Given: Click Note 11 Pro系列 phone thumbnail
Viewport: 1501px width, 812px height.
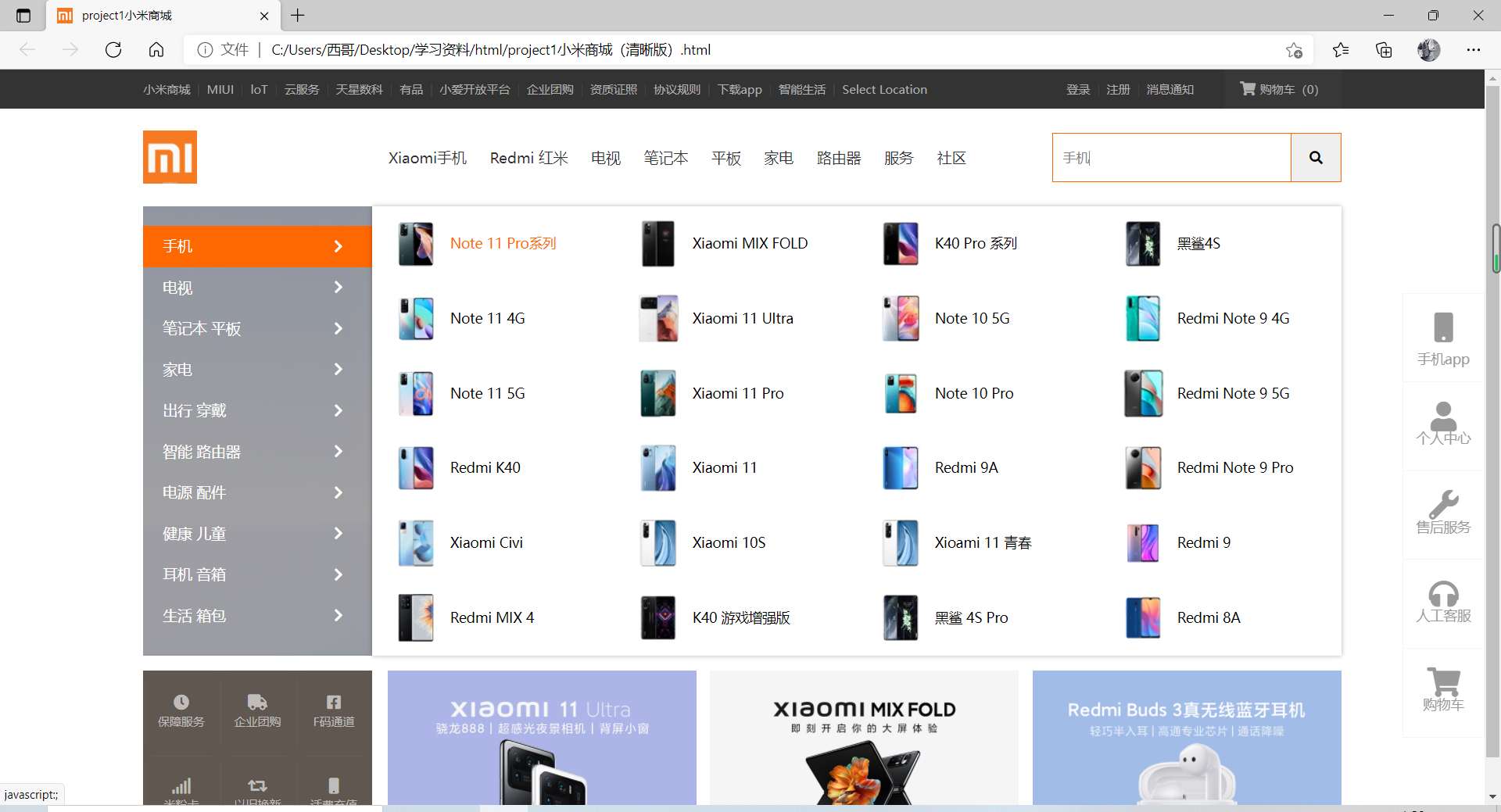Looking at the screenshot, I should click(416, 244).
